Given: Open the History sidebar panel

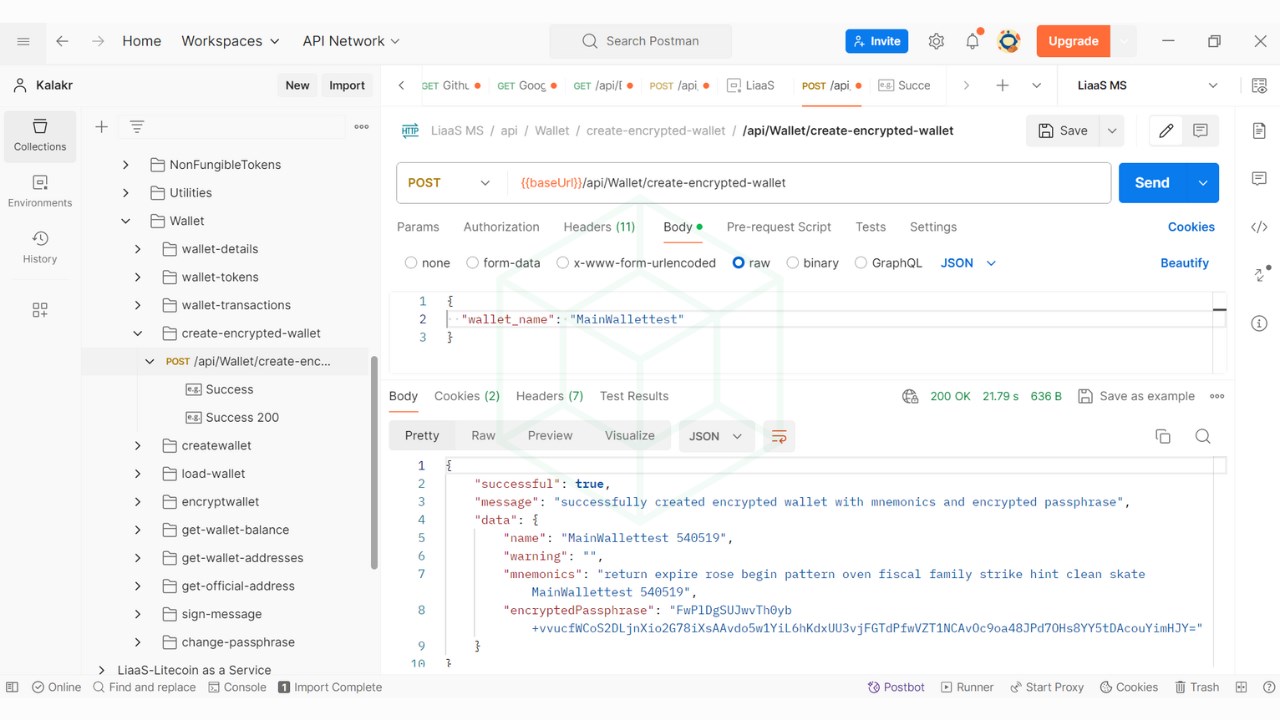Looking at the screenshot, I should pyautogui.click(x=40, y=248).
